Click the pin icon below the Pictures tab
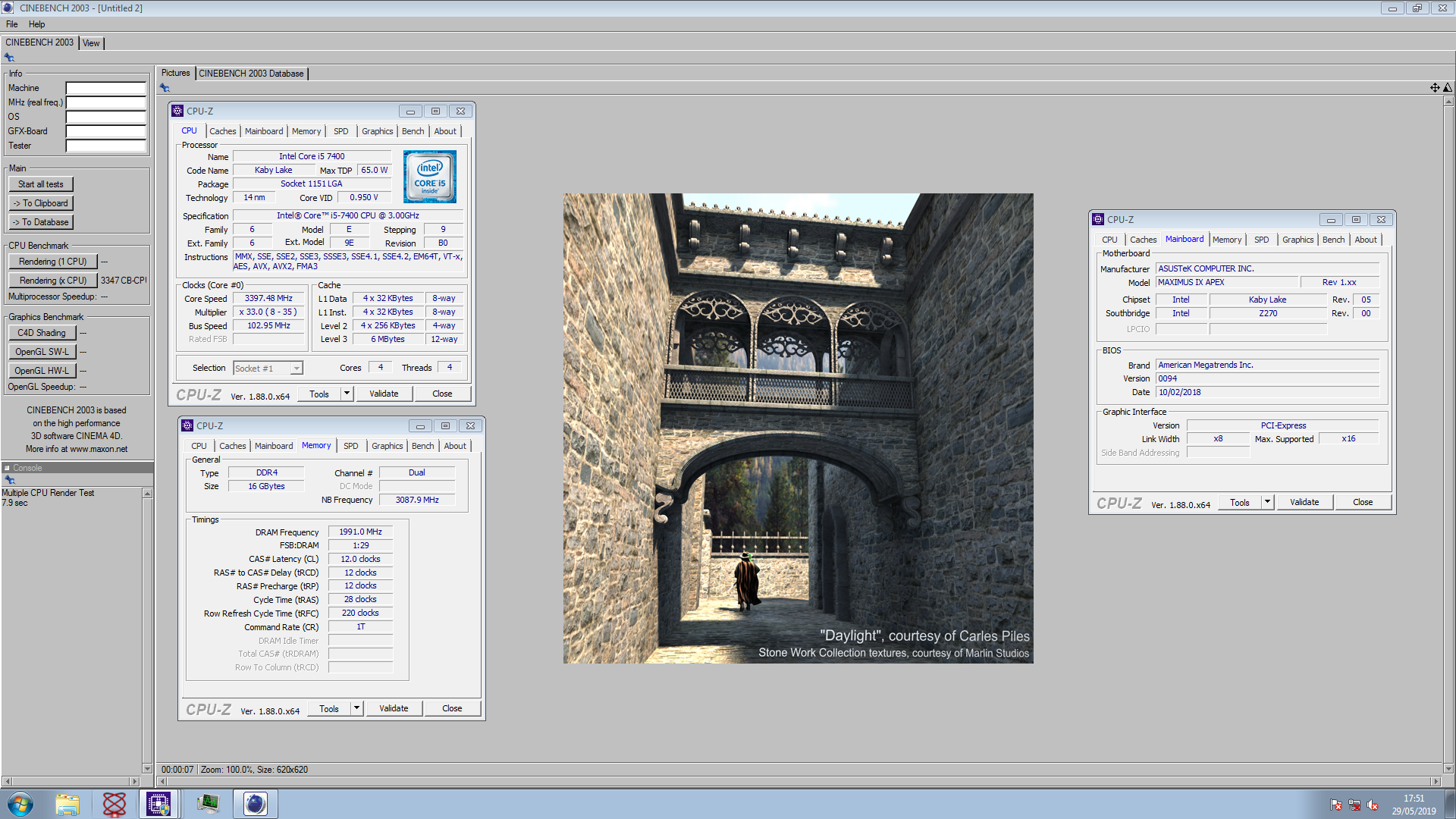The image size is (1456, 819). [165, 88]
